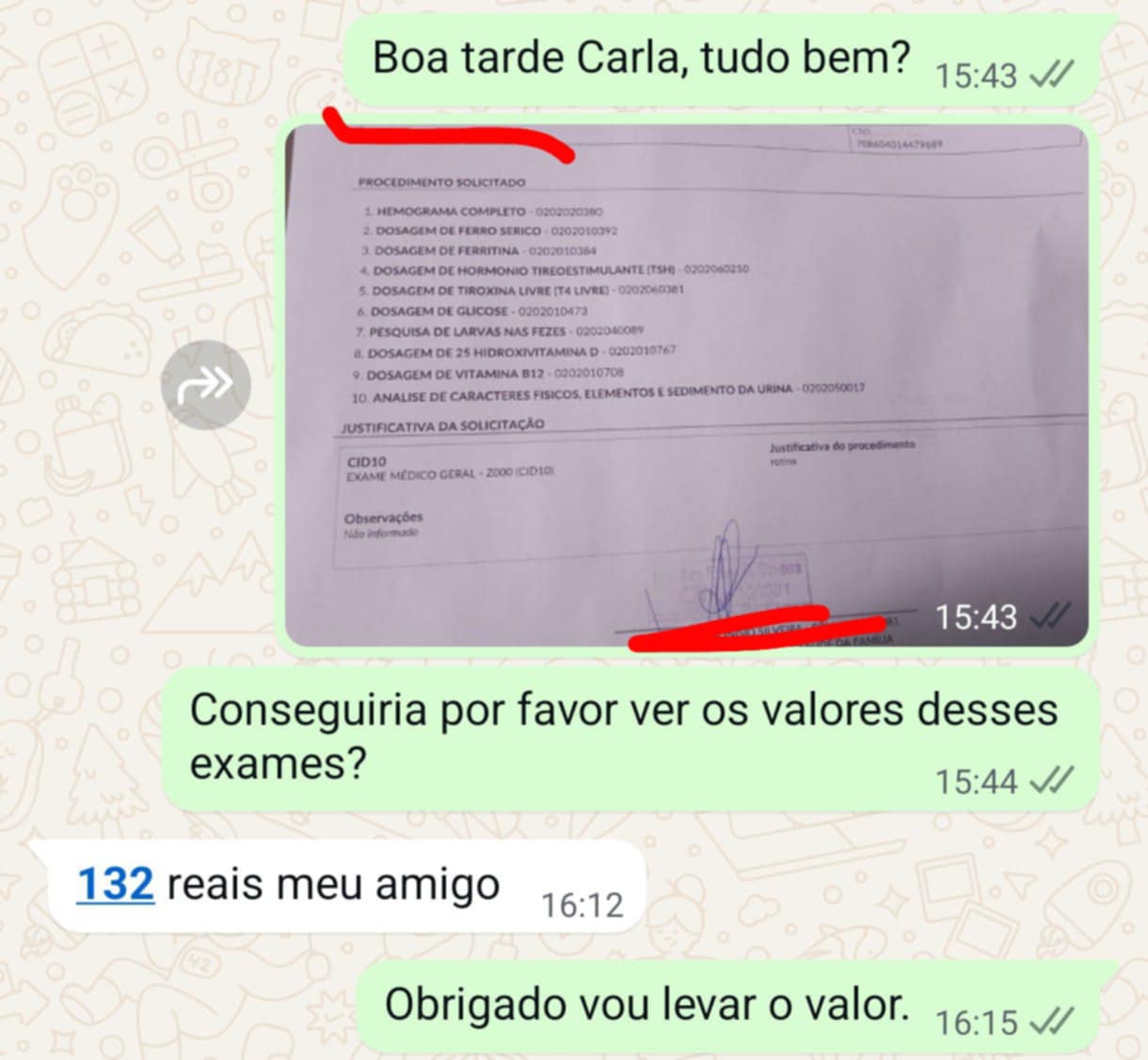Select the "Conseguiria por favor ver os valores" message
Image resolution: width=1148 pixels, height=1060 pixels.
click(x=630, y=739)
